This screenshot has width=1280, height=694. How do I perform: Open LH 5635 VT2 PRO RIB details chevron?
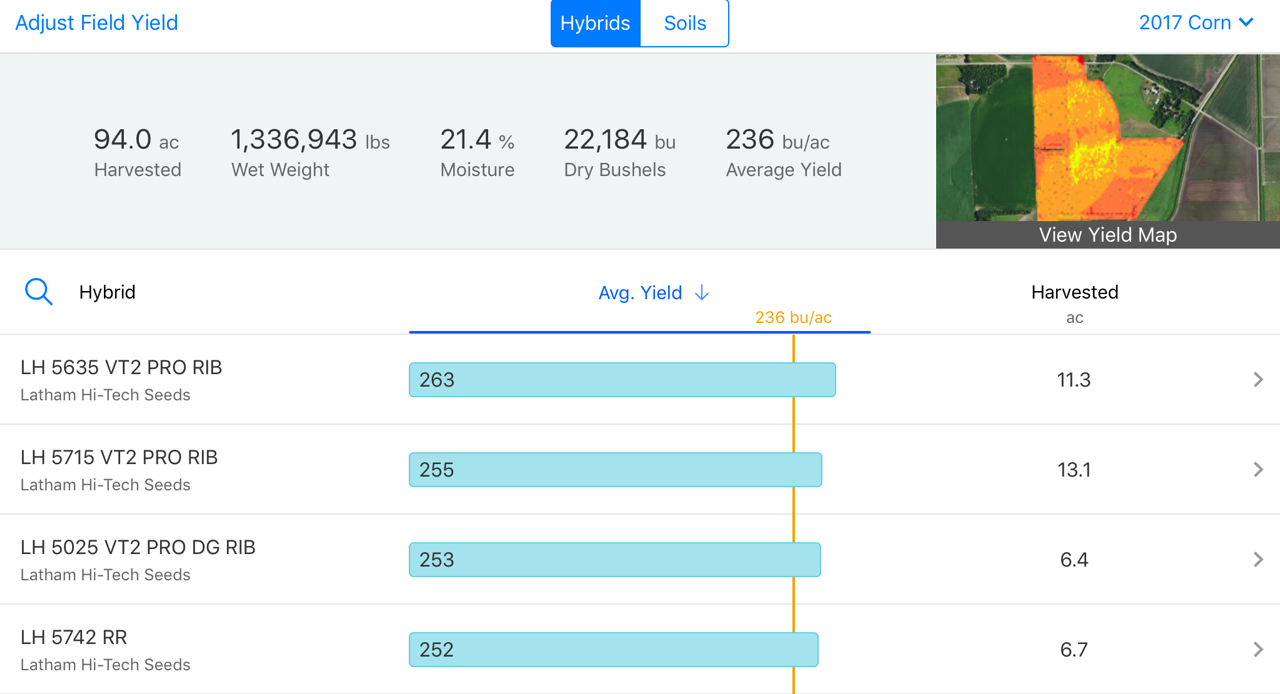tap(1258, 380)
